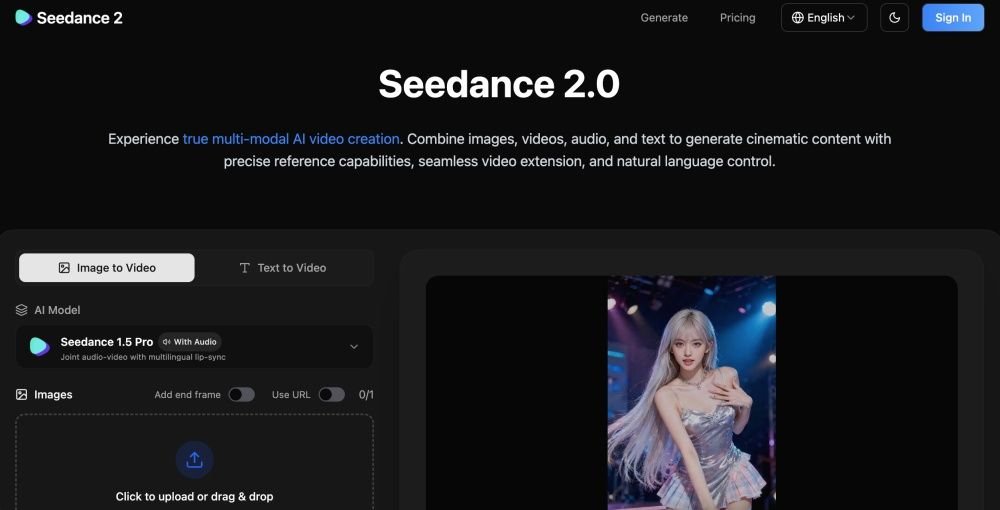Select the Image to Video tab
Viewport: 1000px width, 510px height.
click(107, 268)
